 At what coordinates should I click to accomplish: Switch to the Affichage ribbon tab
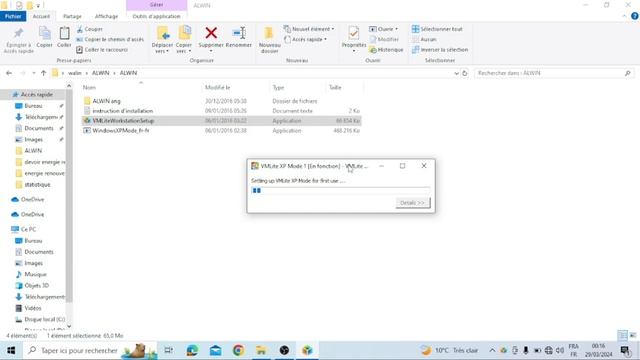[106, 16]
